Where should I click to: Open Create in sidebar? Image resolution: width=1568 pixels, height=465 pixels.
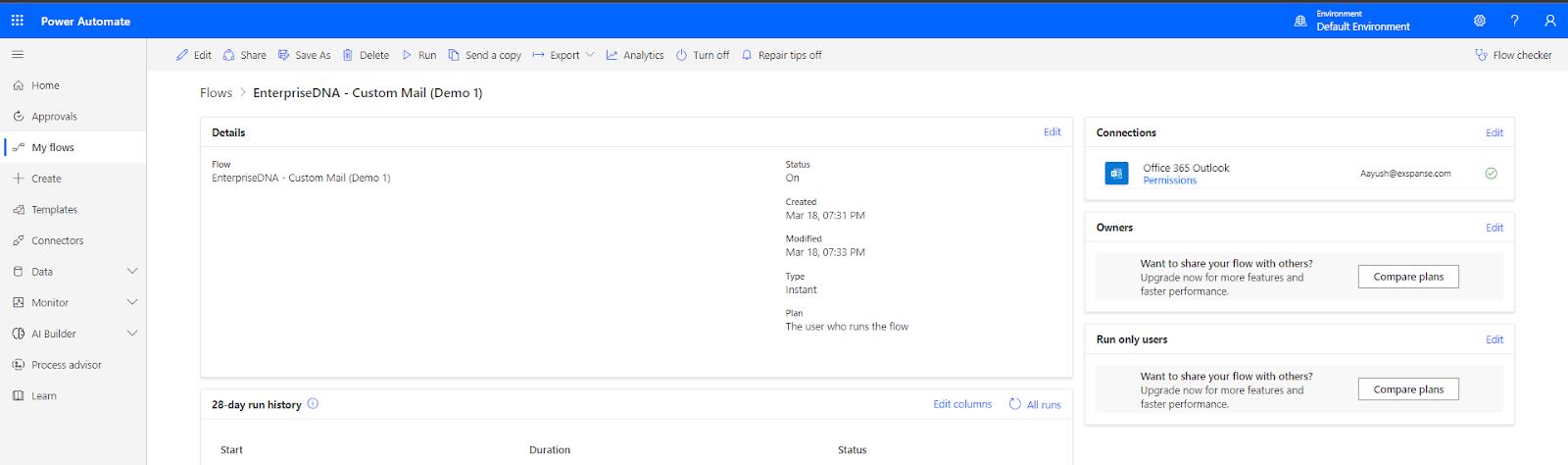point(73,179)
